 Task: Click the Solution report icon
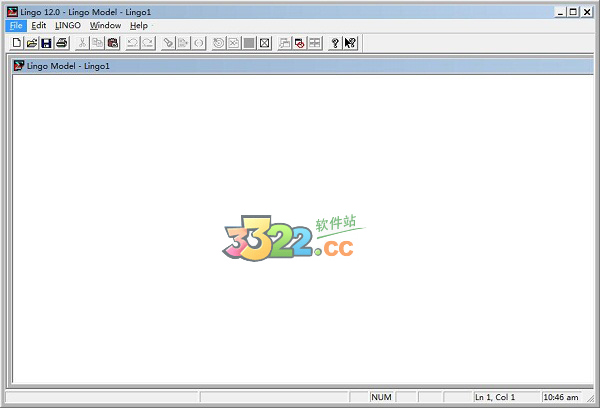(234, 43)
